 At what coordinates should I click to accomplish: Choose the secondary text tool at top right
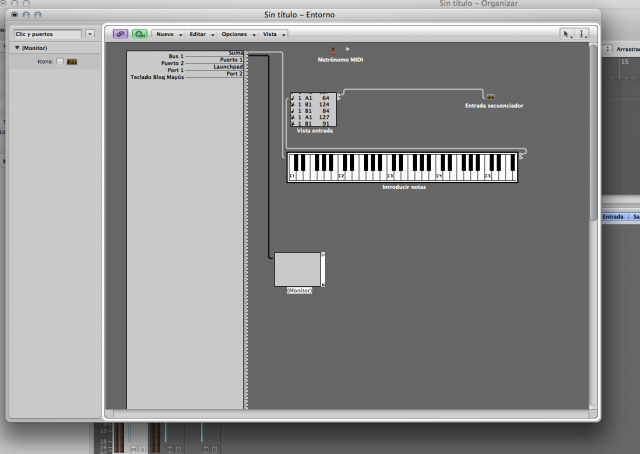[x=583, y=34]
